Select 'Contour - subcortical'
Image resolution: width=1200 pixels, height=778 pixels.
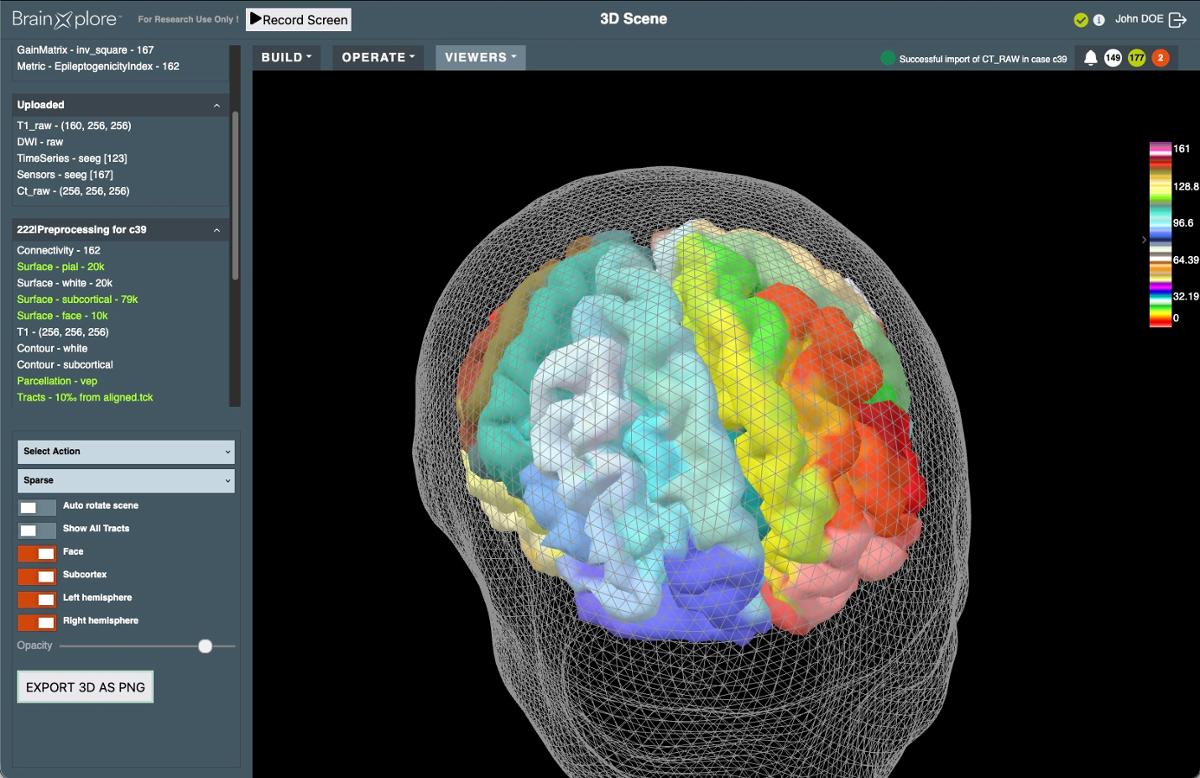[x=65, y=365]
